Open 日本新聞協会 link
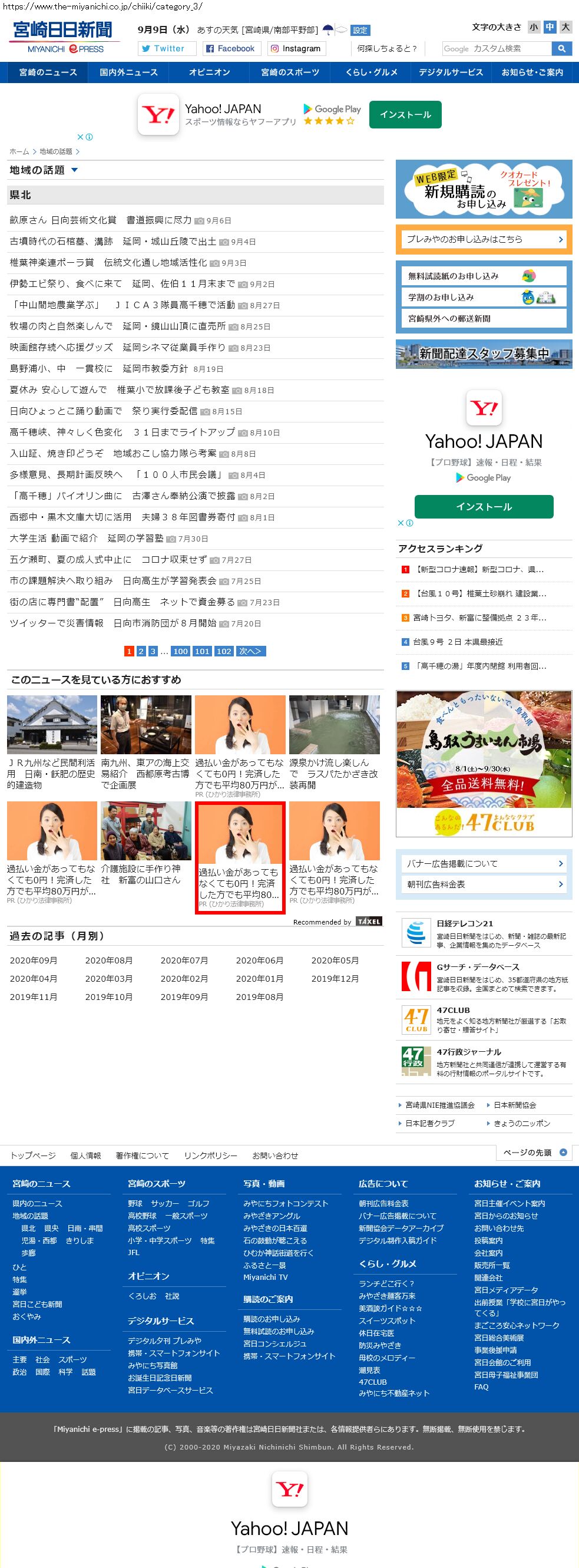 (515, 1105)
